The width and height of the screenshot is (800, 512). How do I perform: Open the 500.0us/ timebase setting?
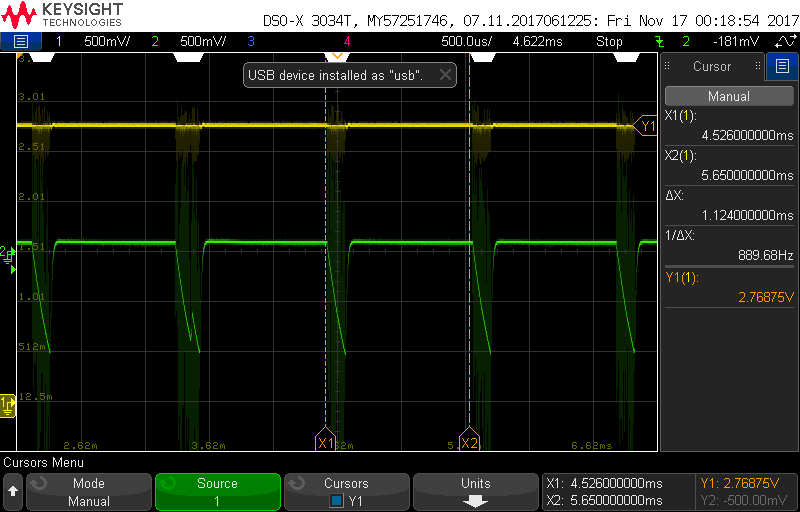[x=466, y=42]
